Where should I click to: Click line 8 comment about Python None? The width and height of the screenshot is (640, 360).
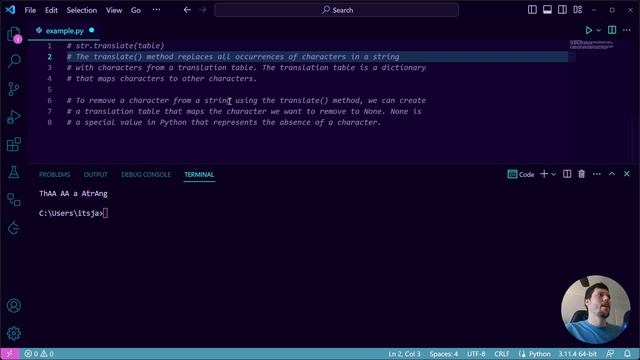pos(224,122)
